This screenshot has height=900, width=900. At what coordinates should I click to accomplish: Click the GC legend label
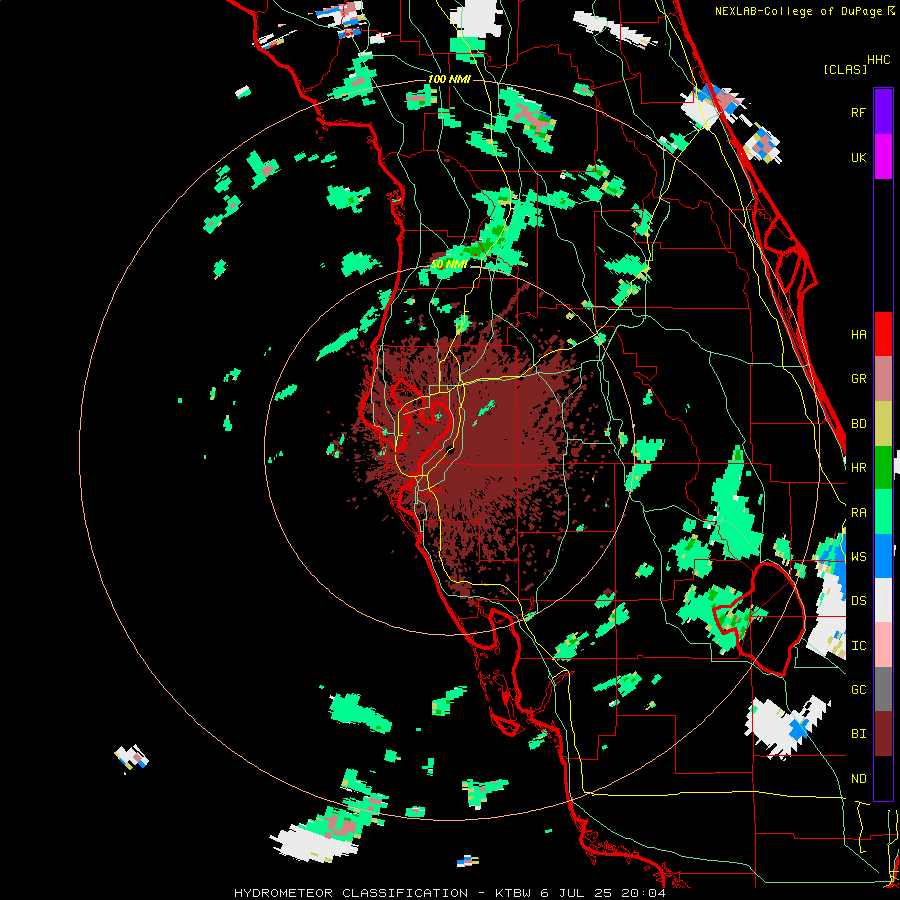858,690
